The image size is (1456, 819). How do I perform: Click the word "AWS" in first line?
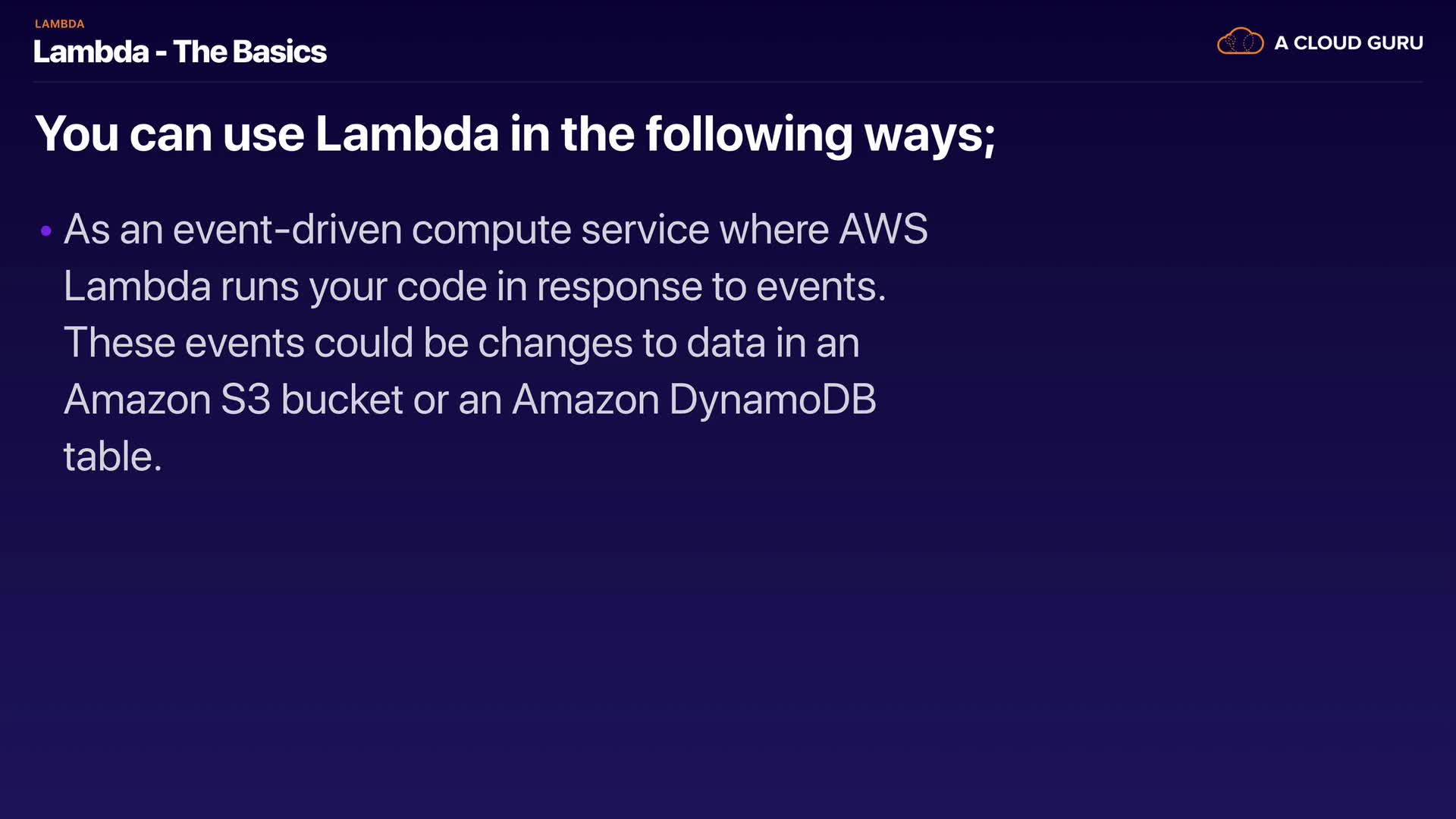(883, 229)
